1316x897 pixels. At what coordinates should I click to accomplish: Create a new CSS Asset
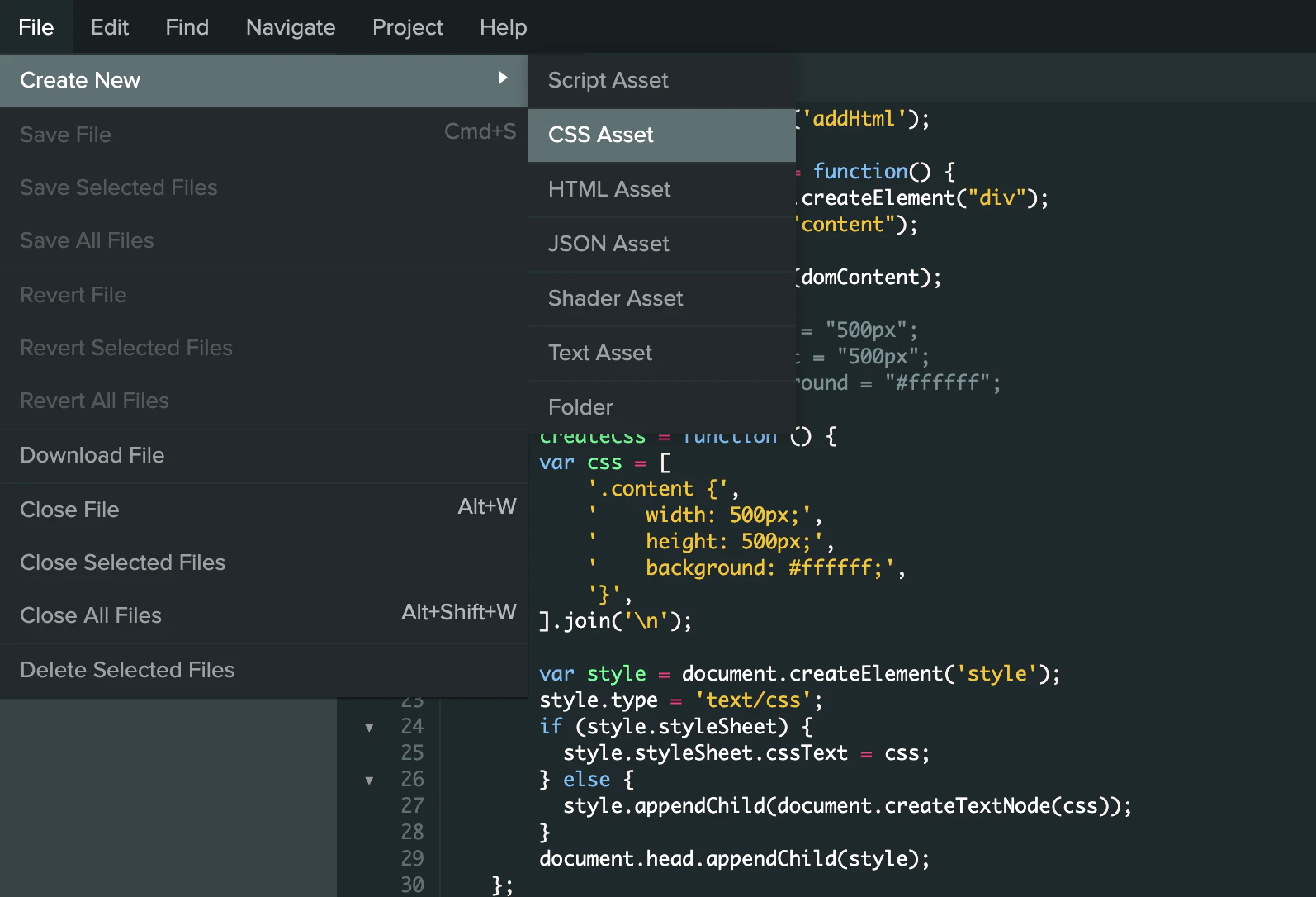662,135
